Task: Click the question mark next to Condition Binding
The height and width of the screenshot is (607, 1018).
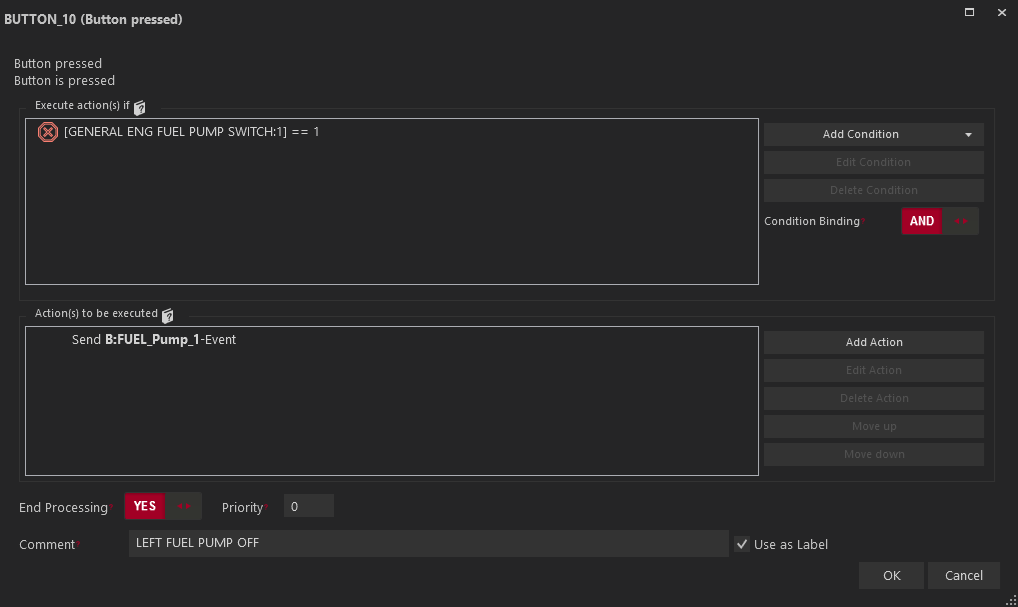Action: [865, 217]
